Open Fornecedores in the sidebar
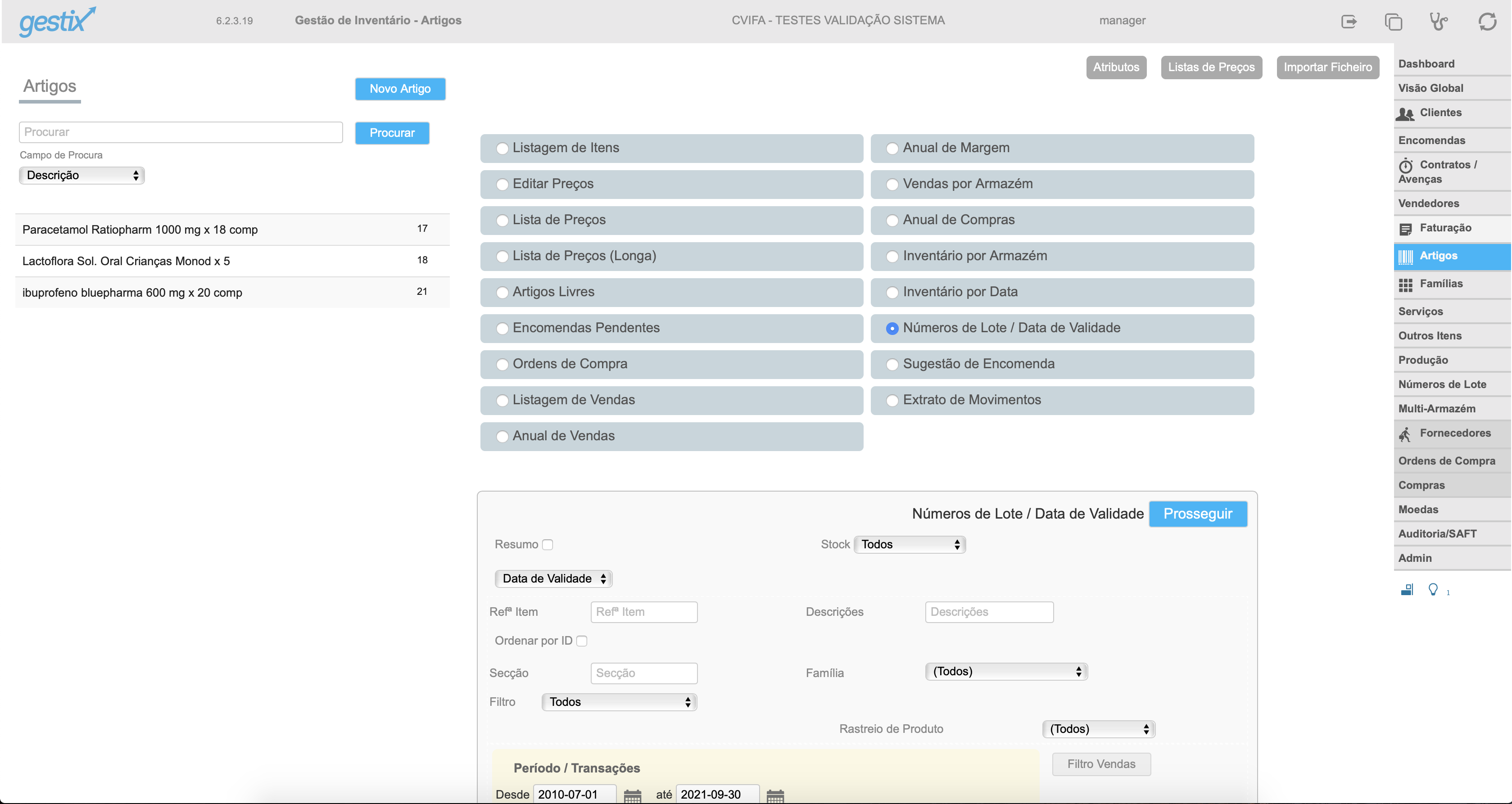 [1452, 434]
